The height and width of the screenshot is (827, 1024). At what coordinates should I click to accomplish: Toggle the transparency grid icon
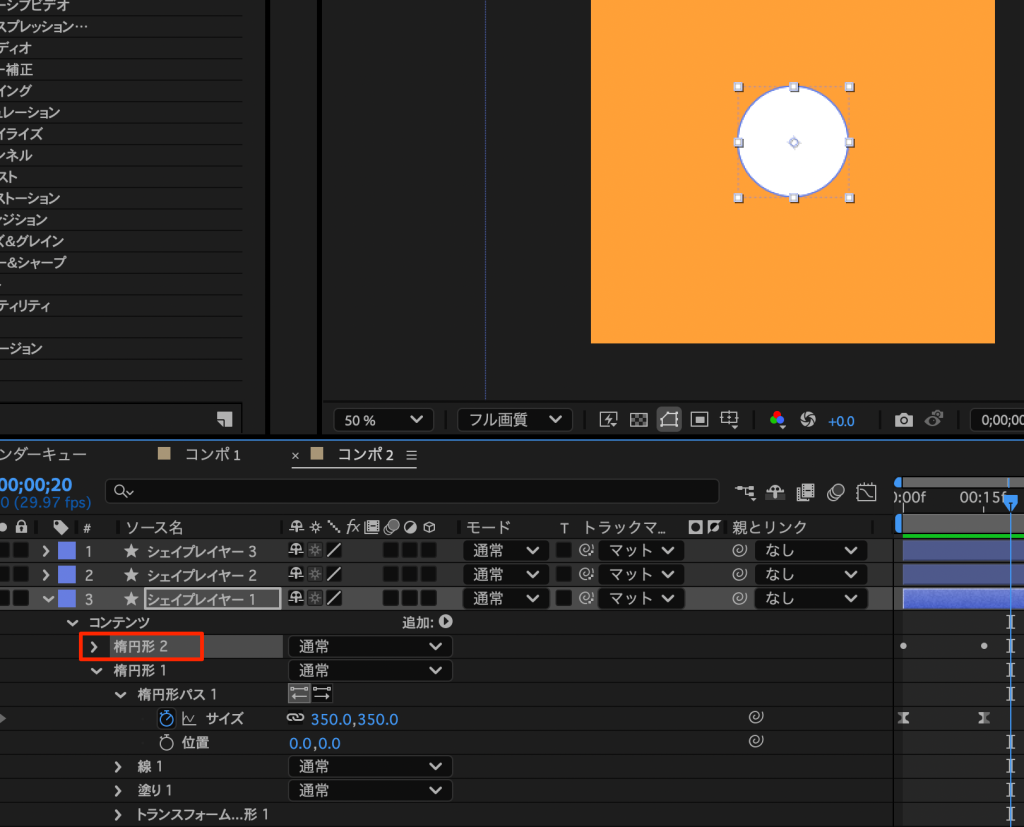point(638,420)
